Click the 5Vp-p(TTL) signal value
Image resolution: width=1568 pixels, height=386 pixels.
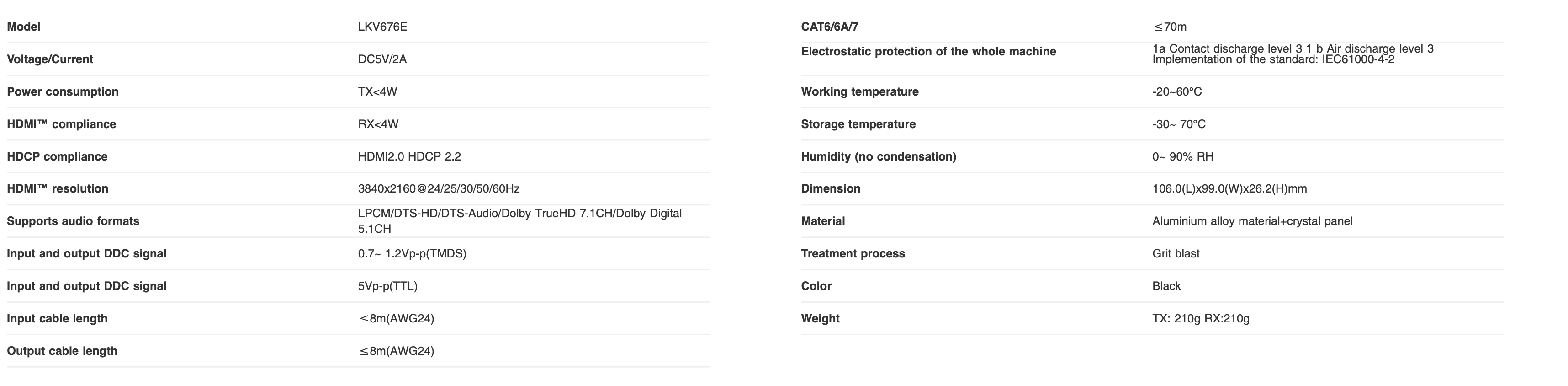pos(388,286)
